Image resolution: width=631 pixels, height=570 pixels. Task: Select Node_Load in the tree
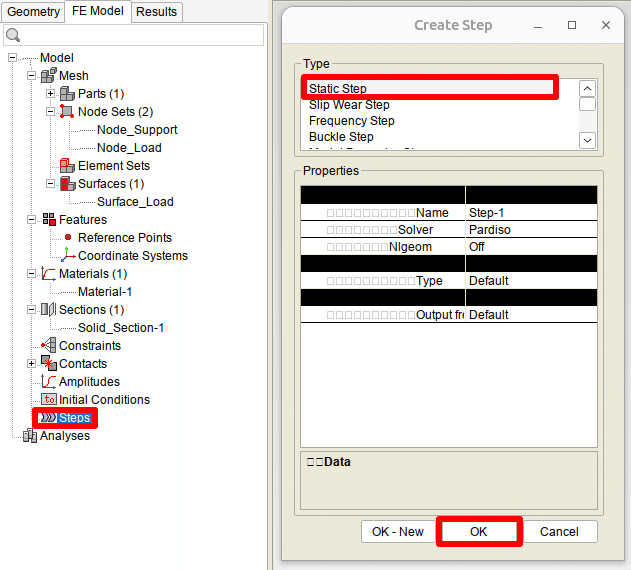(x=130, y=148)
